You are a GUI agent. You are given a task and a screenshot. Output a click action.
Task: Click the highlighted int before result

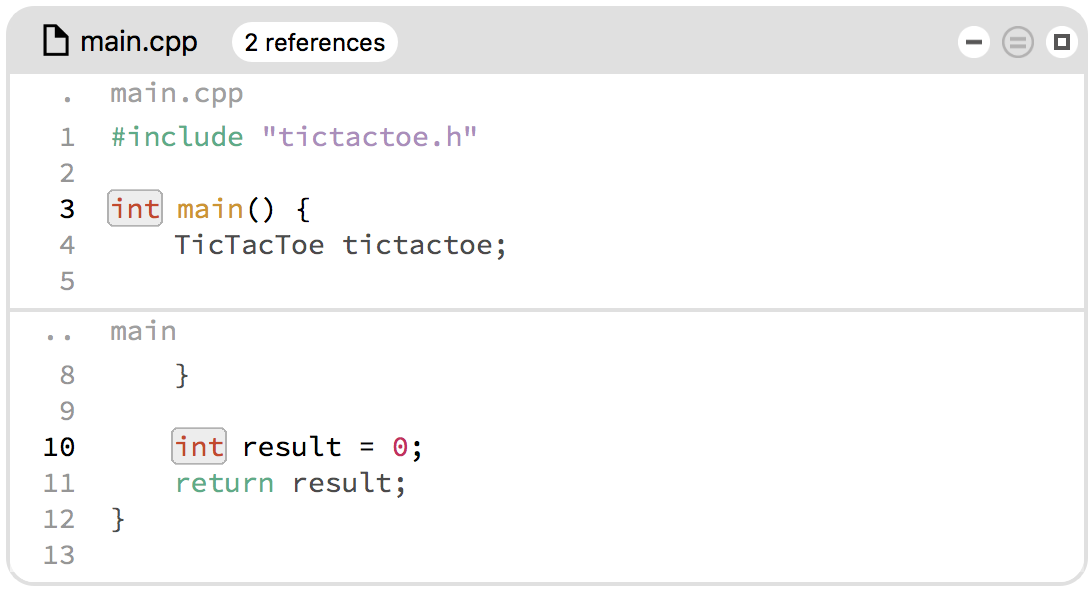click(199, 447)
